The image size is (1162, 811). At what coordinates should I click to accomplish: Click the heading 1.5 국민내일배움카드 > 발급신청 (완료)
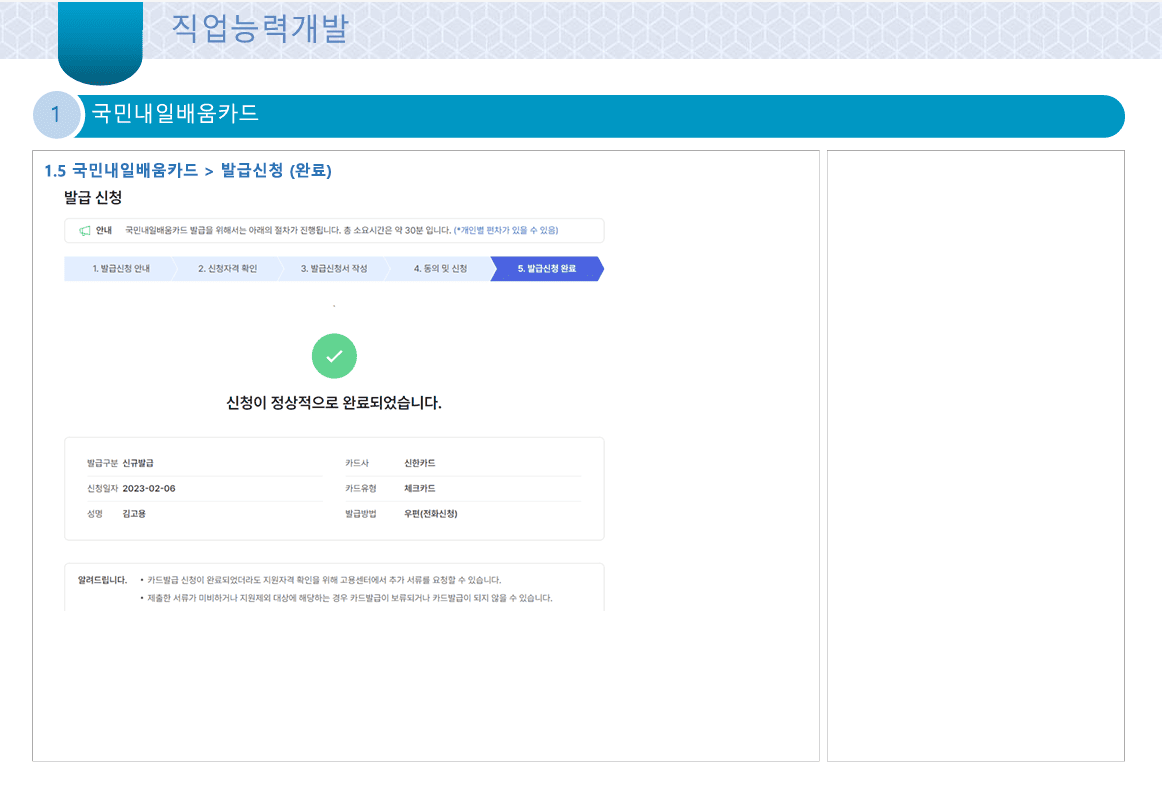point(188,171)
